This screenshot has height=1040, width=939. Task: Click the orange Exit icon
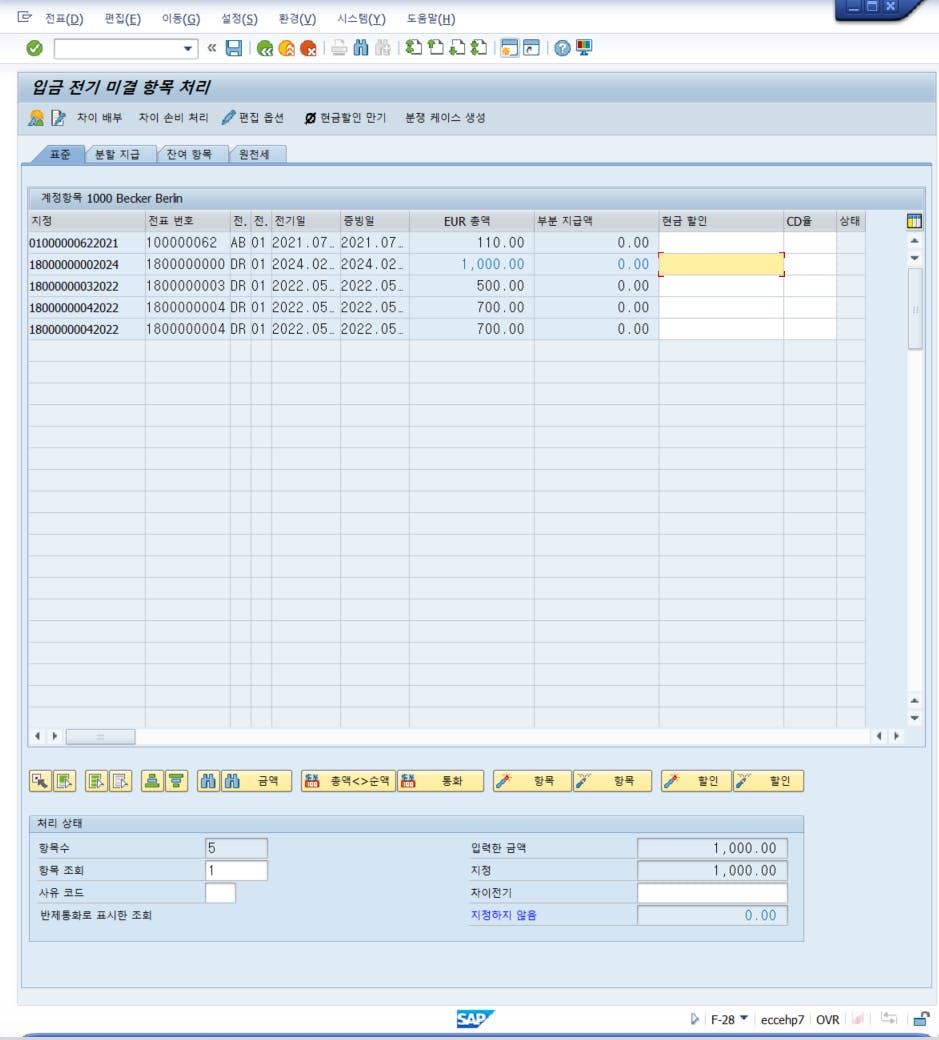(x=286, y=48)
